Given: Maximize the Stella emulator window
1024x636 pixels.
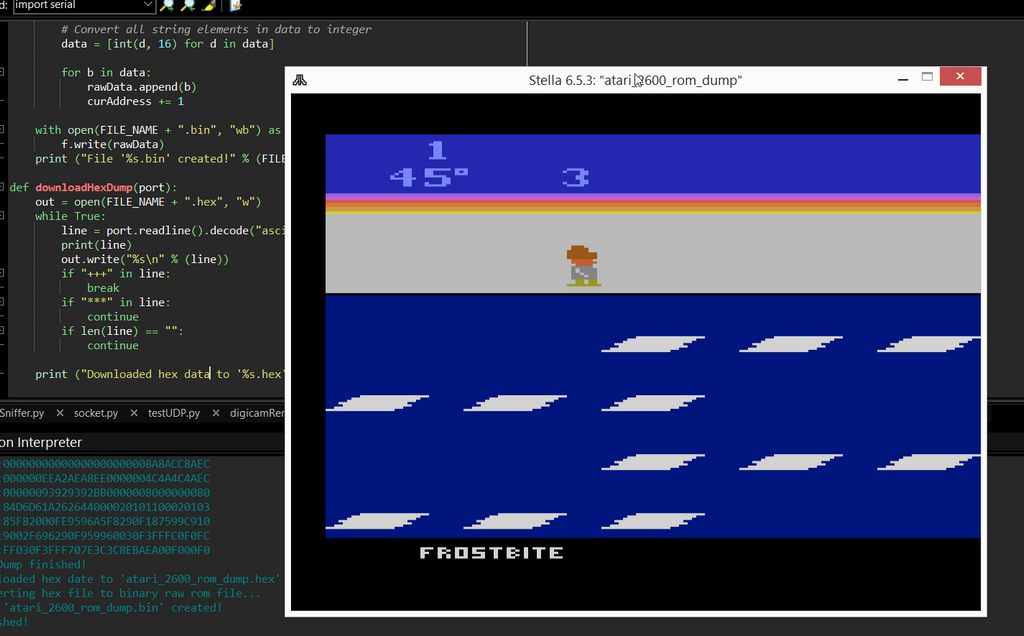Looking at the screenshot, I should point(927,77).
